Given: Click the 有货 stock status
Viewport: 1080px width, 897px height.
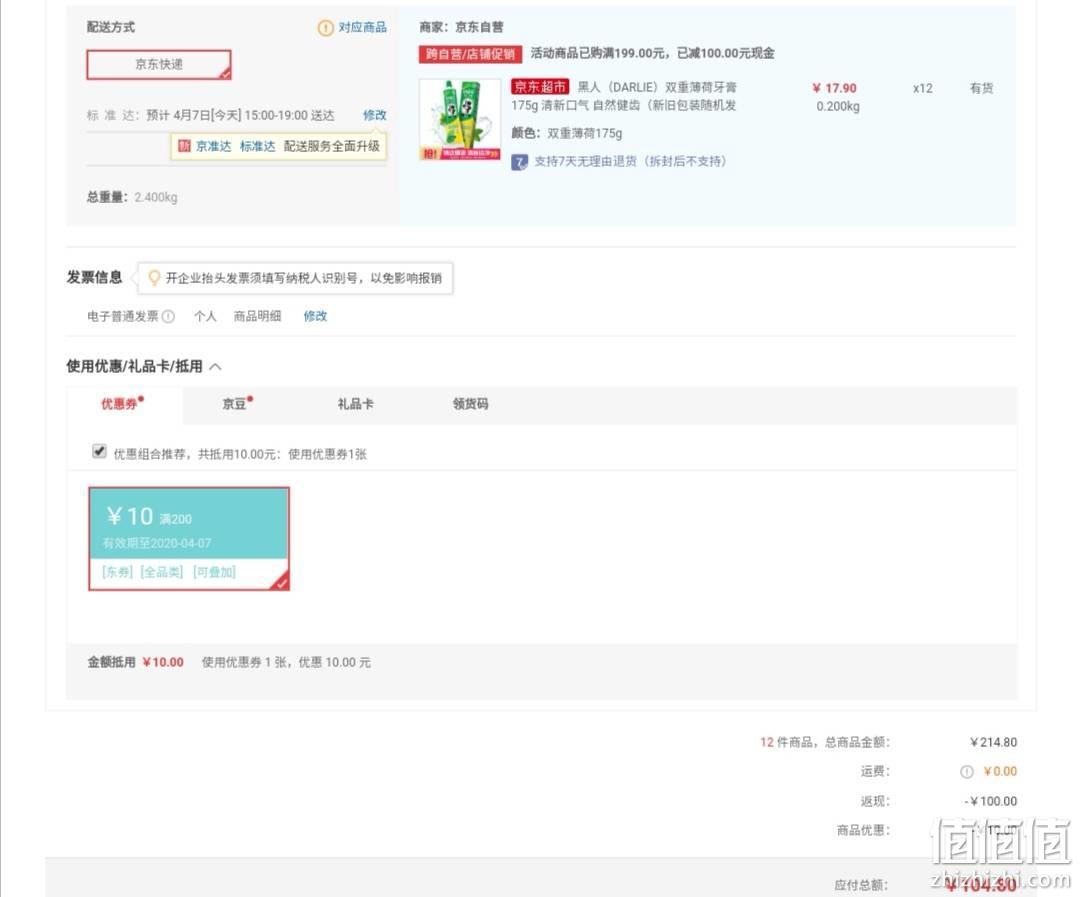Looking at the screenshot, I should pyautogui.click(x=982, y=88).
